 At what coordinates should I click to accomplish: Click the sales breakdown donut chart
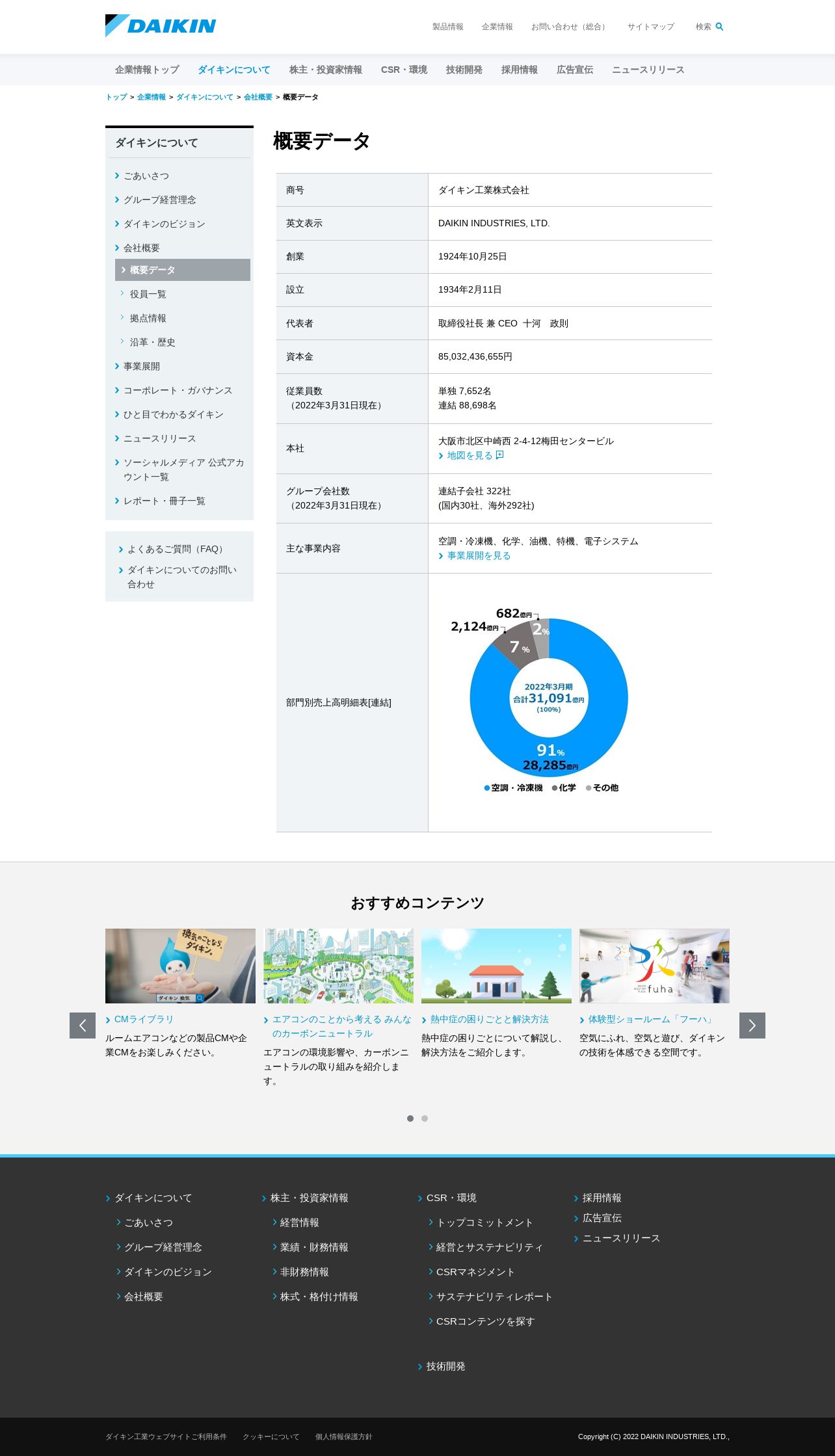coord(549,698)
